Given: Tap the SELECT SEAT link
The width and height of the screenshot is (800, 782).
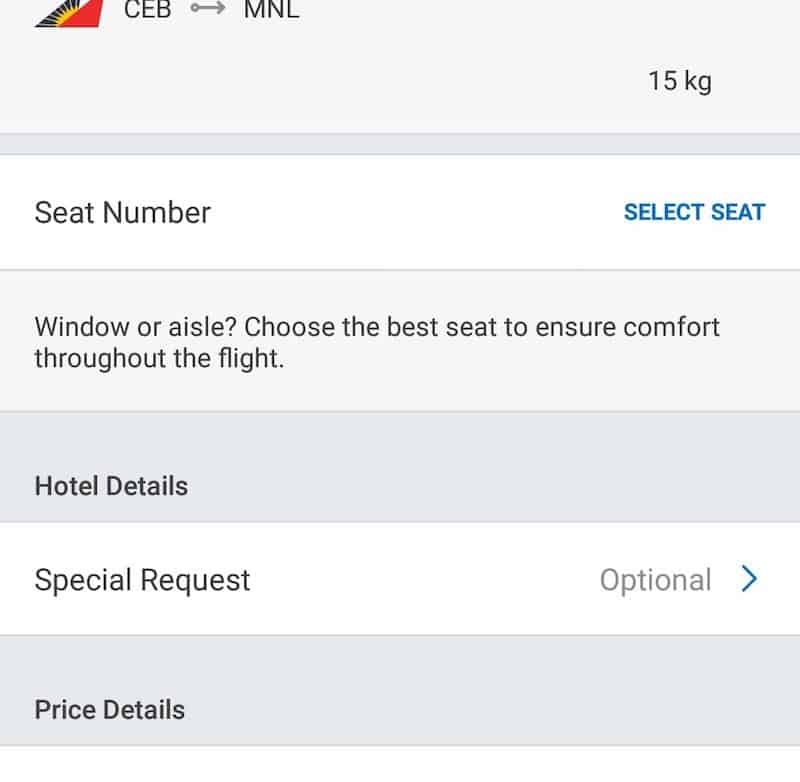Looking at the screenshot, I should (694, 212).
